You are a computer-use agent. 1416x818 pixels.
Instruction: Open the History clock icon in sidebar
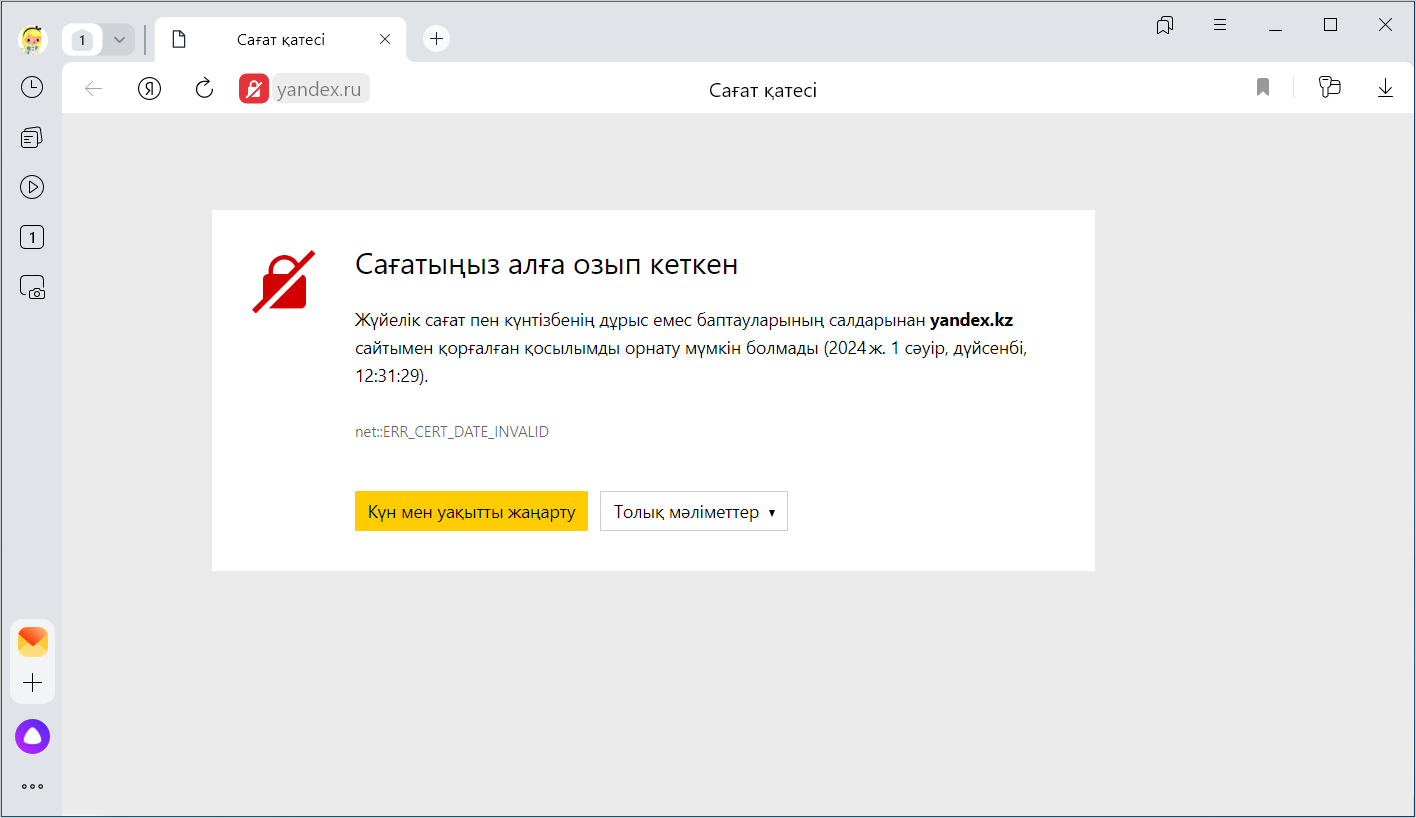[32, 87]
